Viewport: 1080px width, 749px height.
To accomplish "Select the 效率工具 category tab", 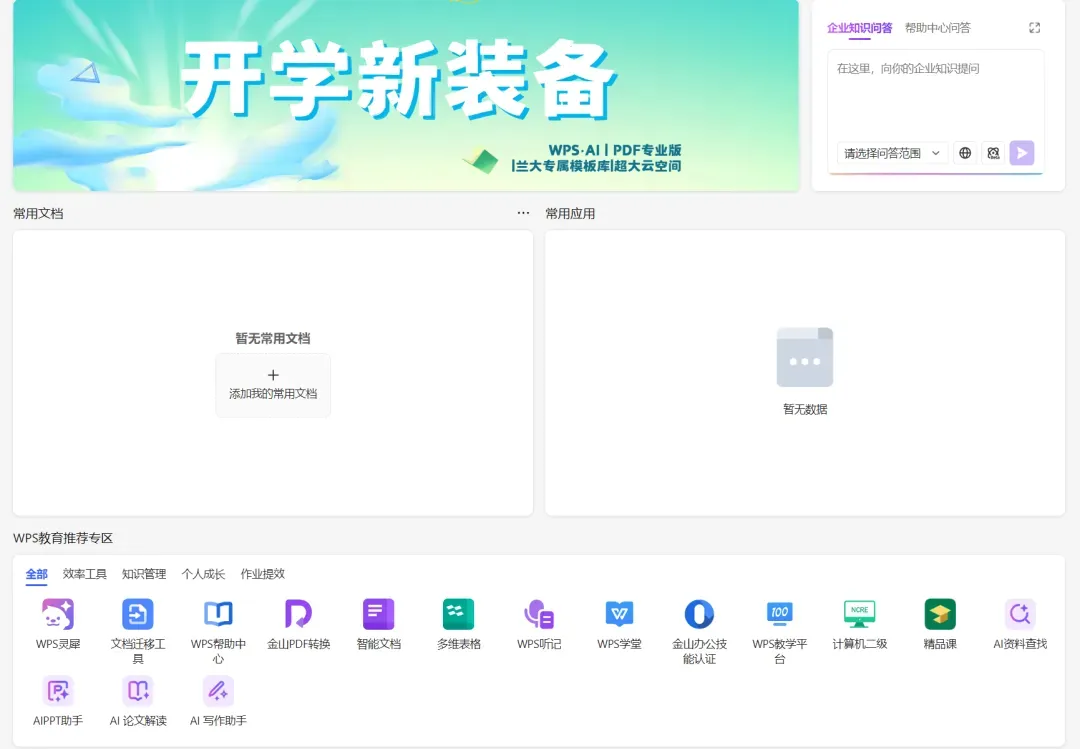I will tap(85, 574).
